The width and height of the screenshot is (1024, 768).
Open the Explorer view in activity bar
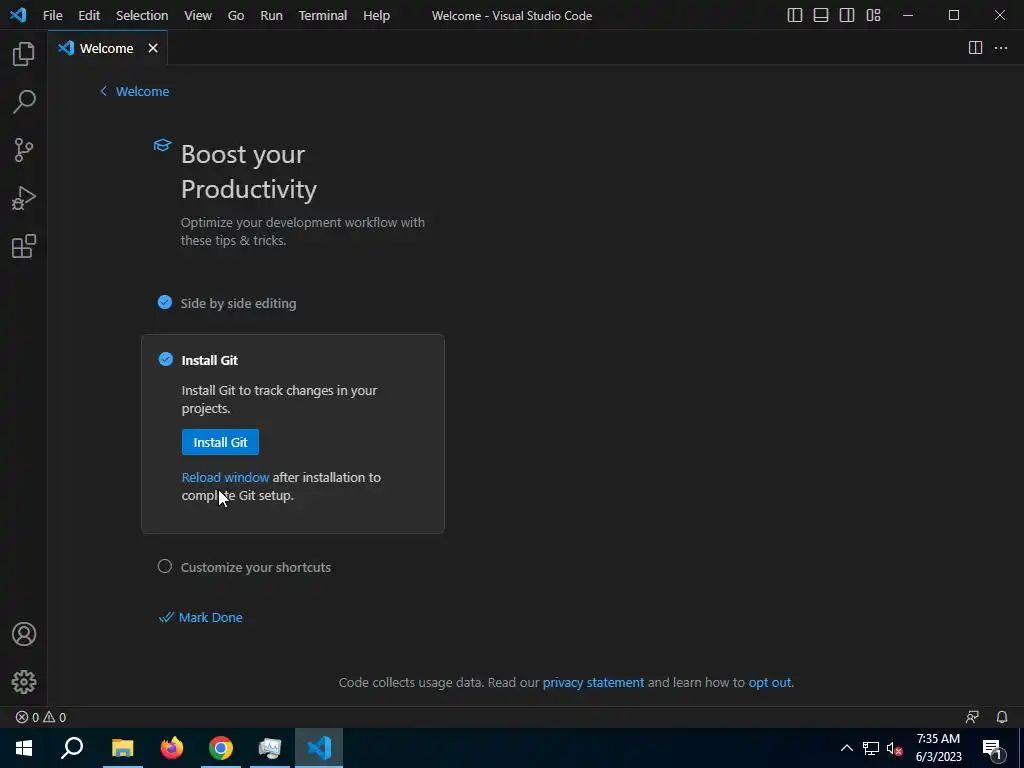pyautogui.click(x=24, y=54)
